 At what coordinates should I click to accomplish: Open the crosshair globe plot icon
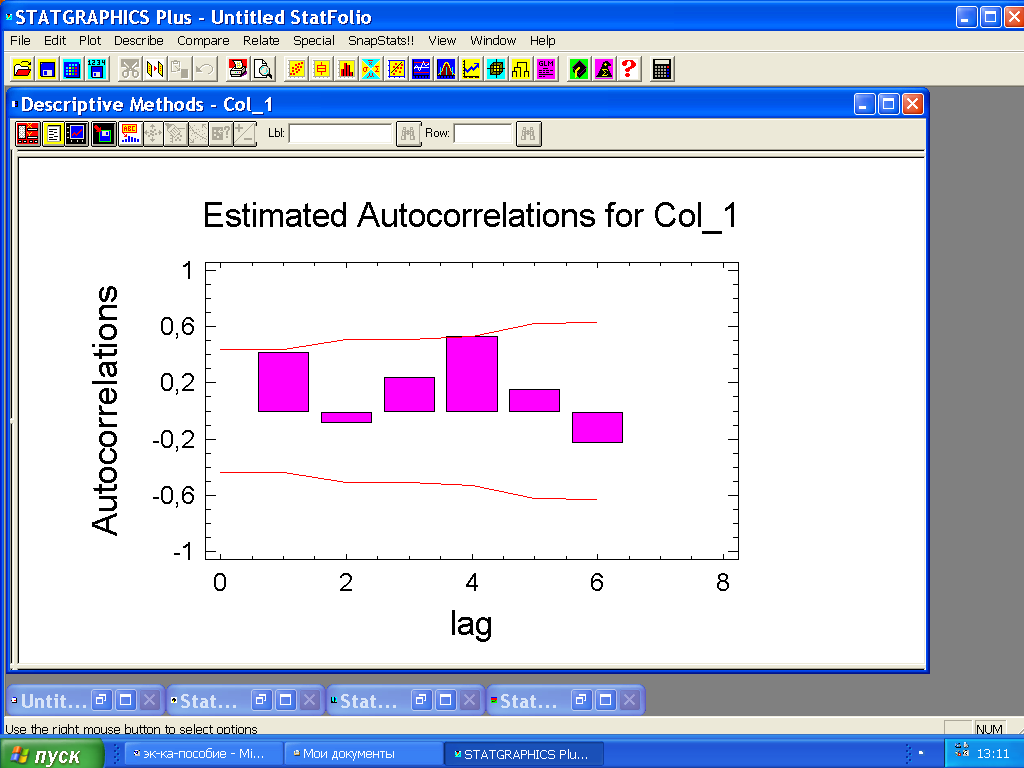click(496, 69)
